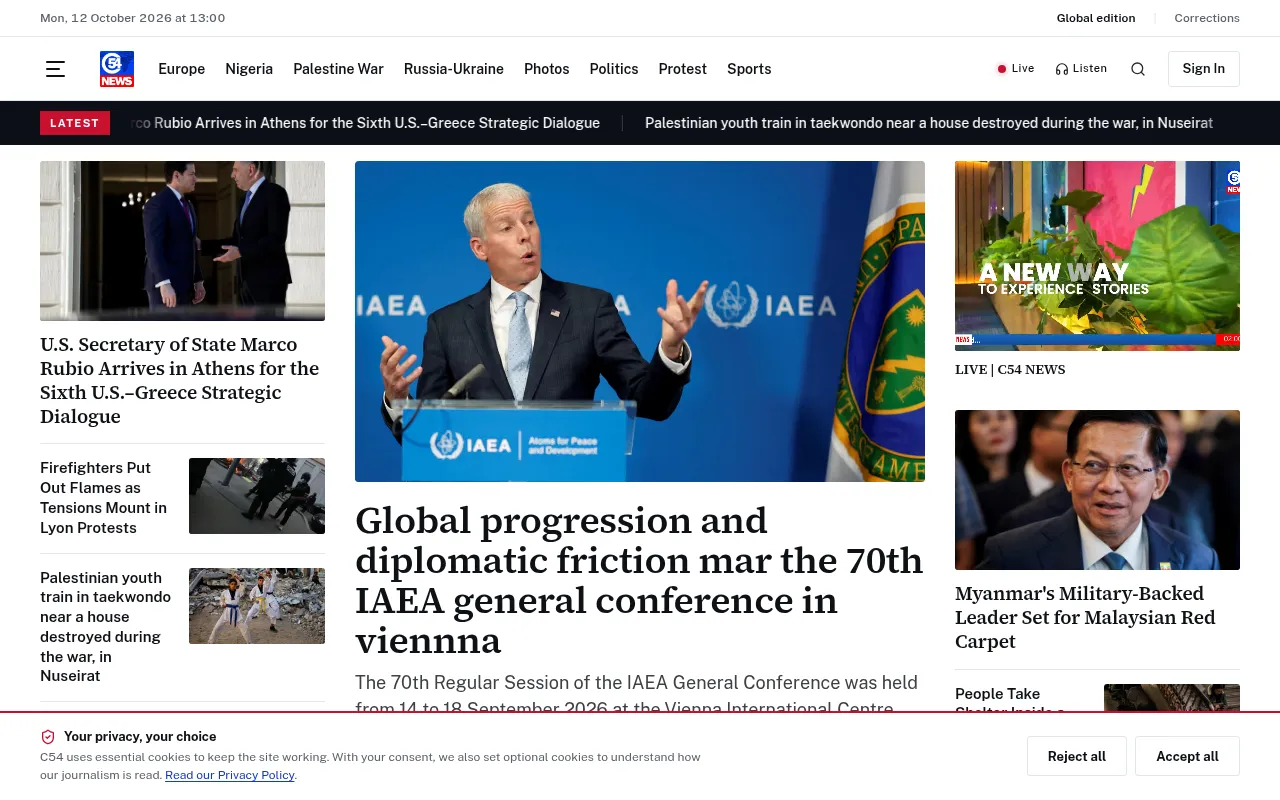
Task: Reject all cookies
Action: [x=1077, y=756]
